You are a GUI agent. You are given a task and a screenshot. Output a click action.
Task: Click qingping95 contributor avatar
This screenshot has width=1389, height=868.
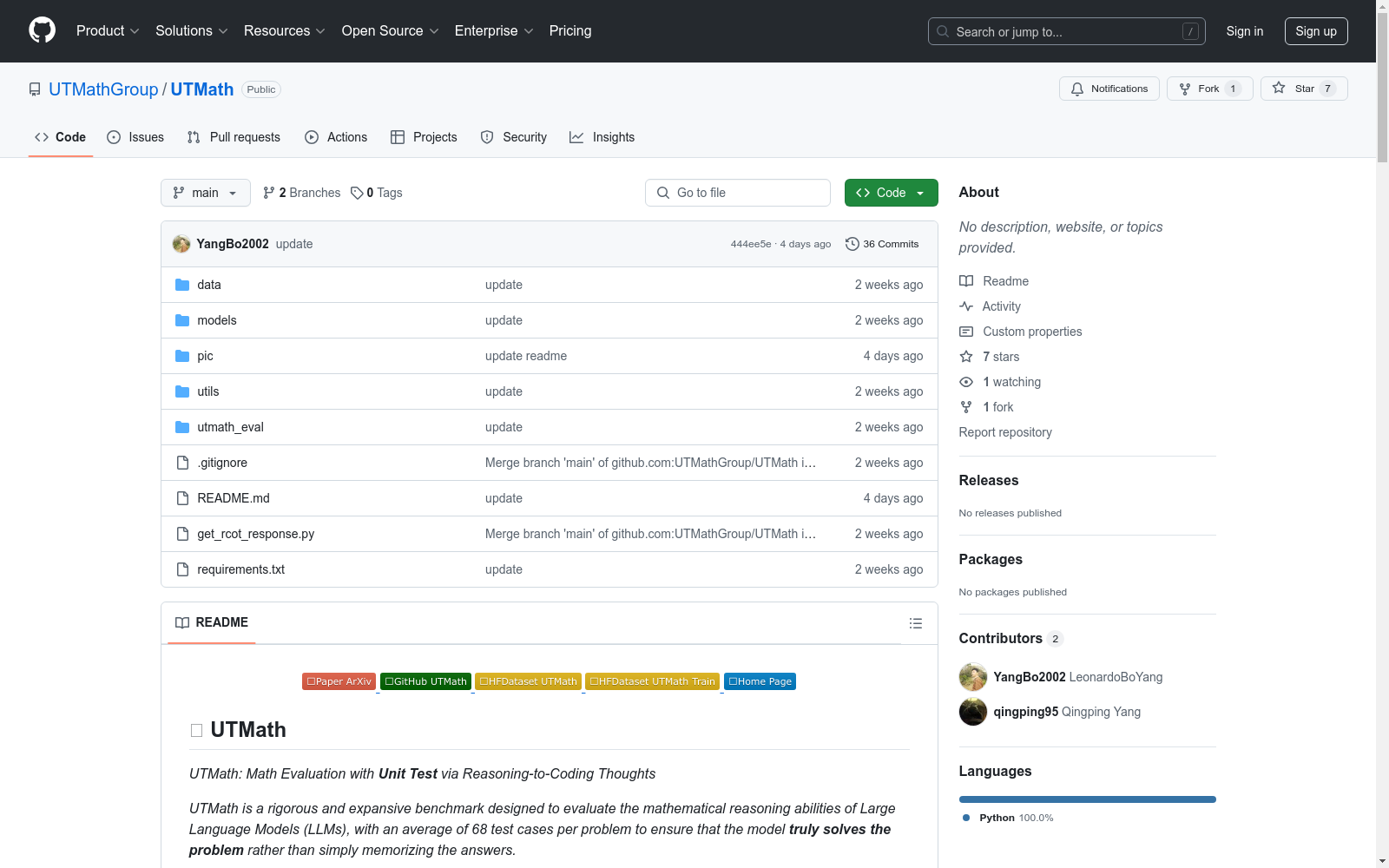[973, 712]
